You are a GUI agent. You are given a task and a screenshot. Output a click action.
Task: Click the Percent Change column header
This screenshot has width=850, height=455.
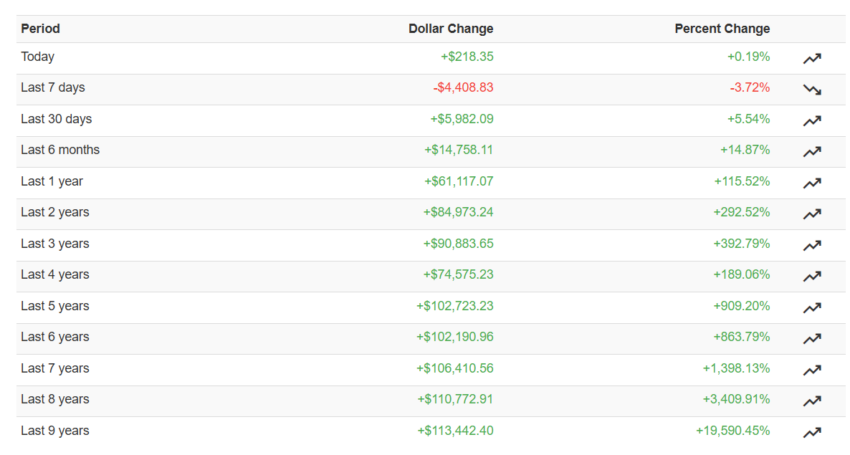pos(722,29)
